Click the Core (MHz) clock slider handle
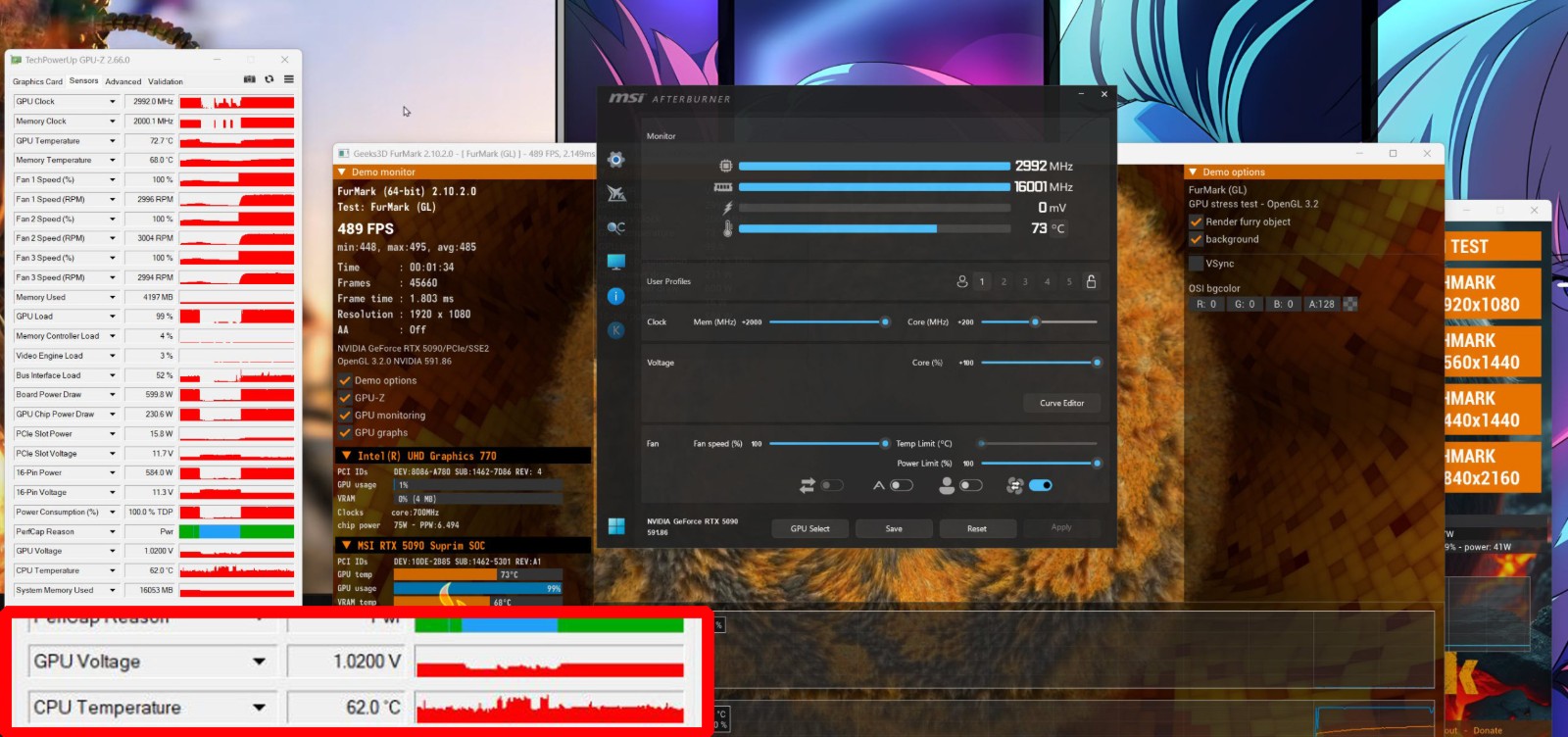This screenshot has width=1568, height=737. tap(1035, 321)
